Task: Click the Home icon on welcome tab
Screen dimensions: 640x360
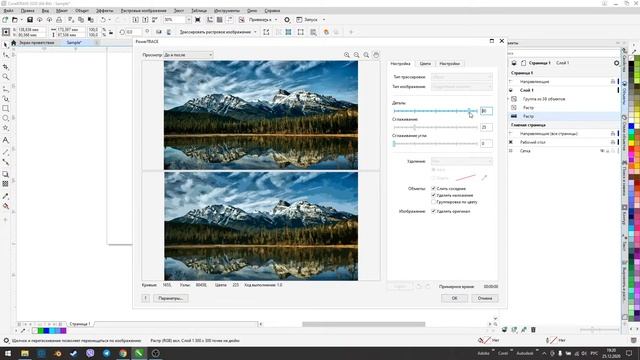Action: 13,42
